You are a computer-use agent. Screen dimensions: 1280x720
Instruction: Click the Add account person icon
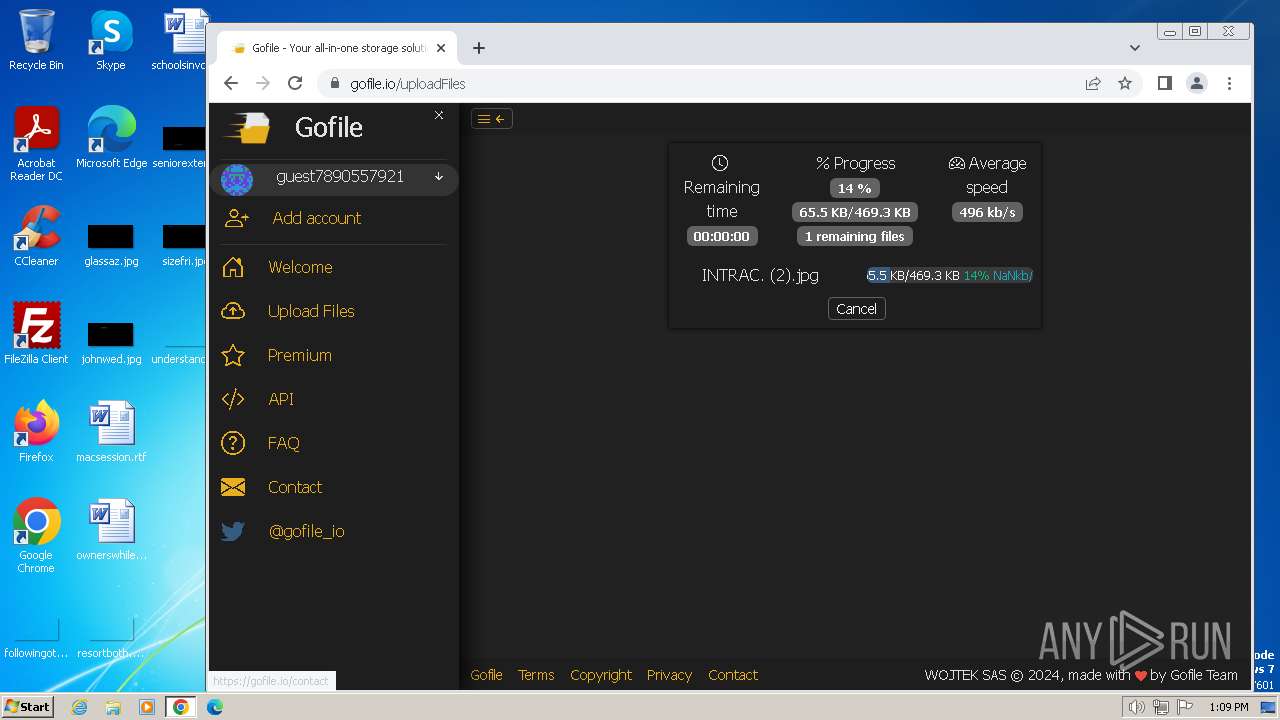[237, 219]
